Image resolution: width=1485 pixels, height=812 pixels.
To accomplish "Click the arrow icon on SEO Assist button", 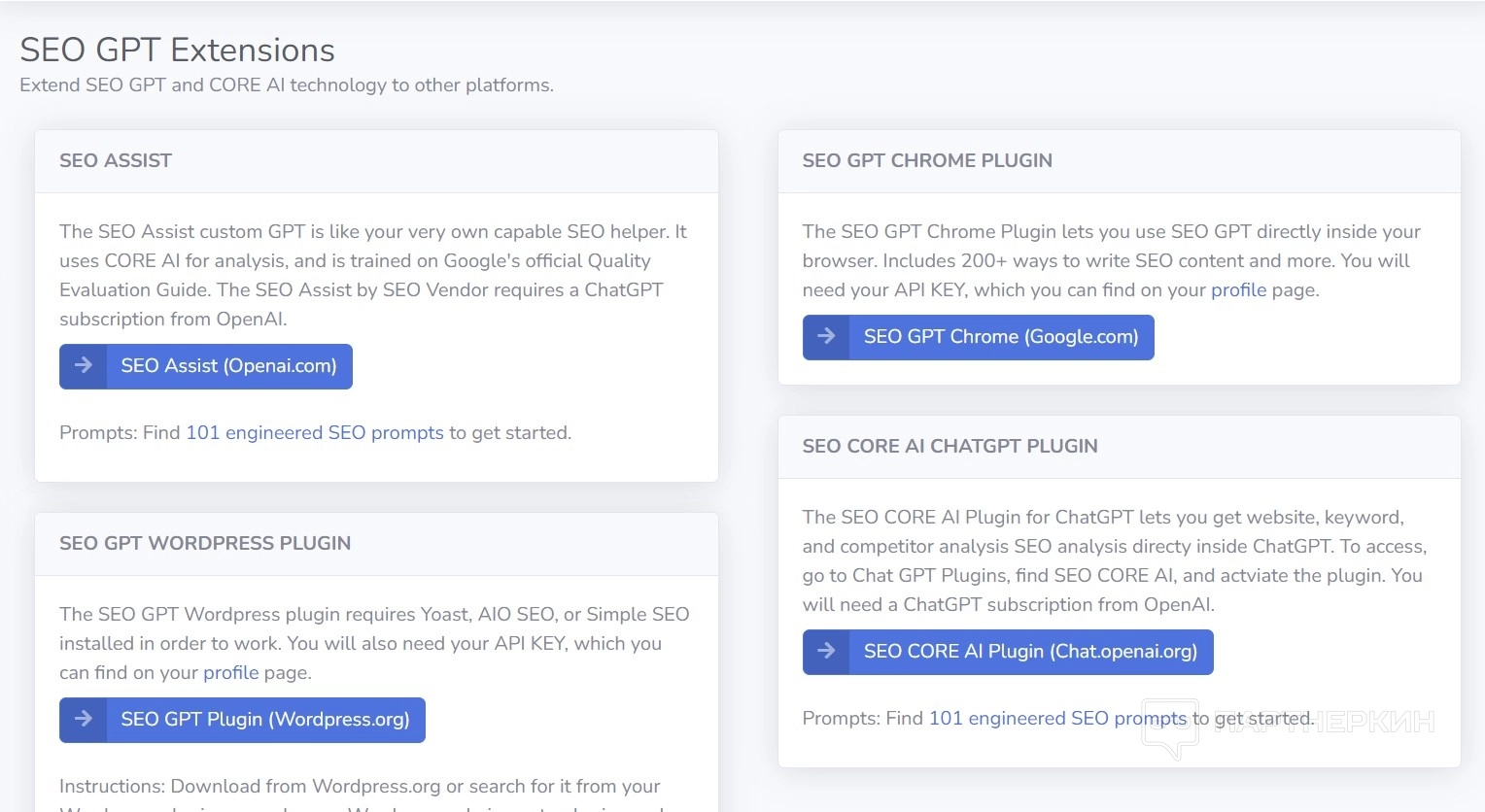I will (84, 365).
